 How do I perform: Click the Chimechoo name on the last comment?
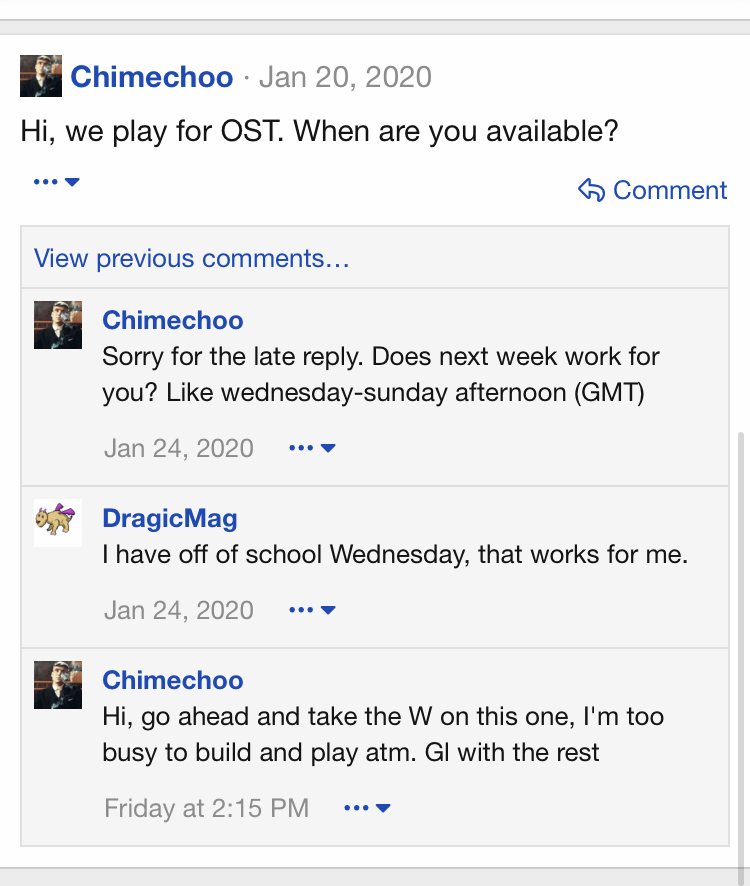173,680
